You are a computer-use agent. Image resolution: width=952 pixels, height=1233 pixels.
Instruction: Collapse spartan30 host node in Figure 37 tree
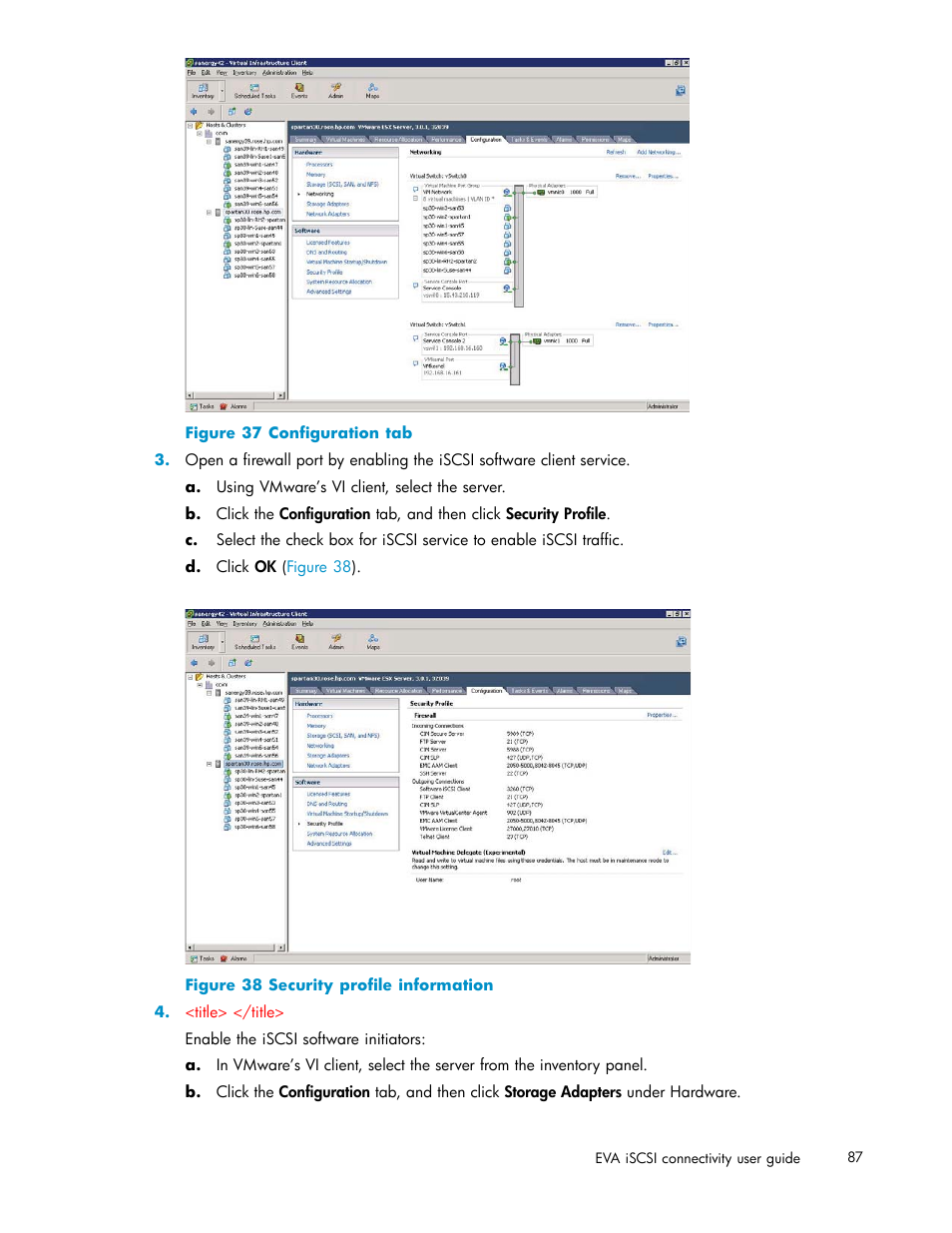tap(210, 212)
